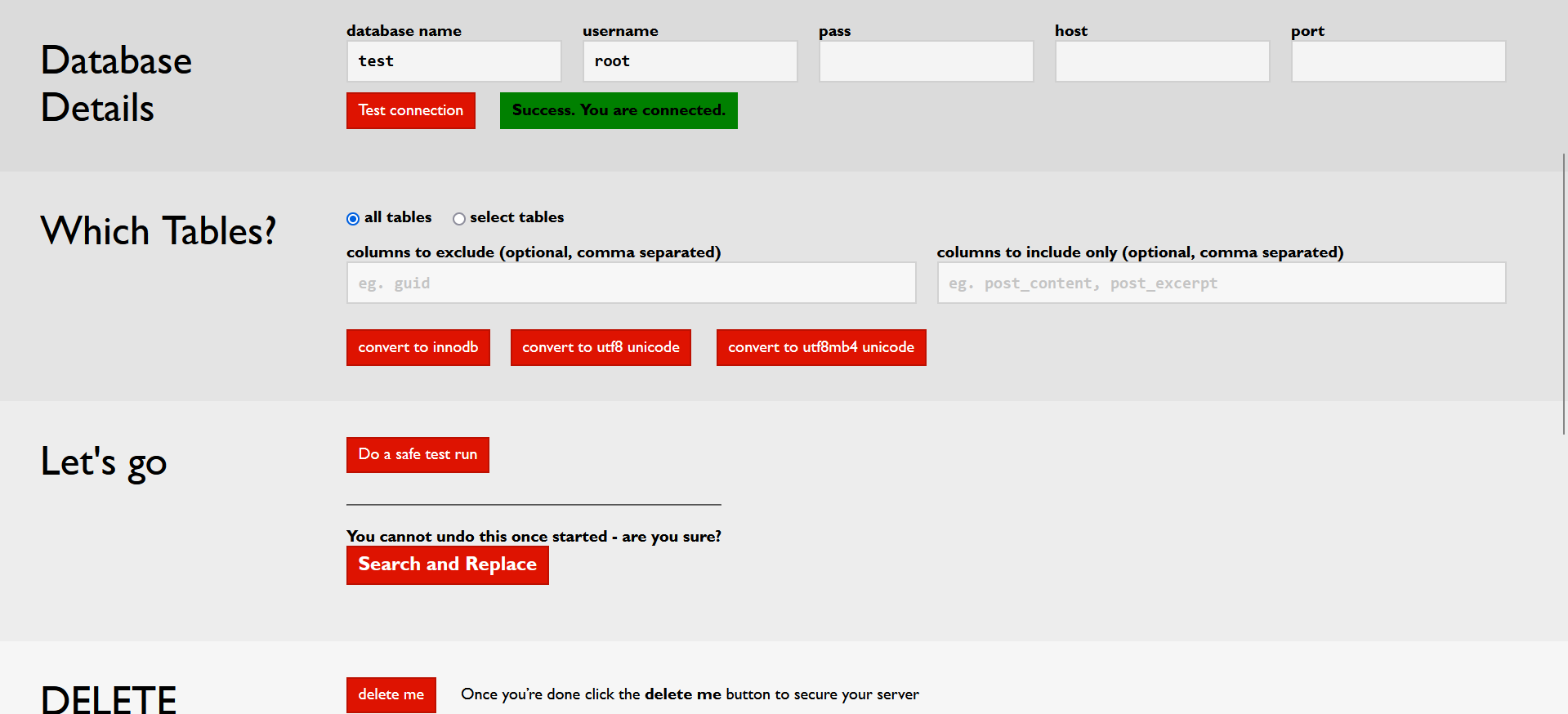This screenshot has width=1568, height=714.
Task: Click the 'delete me' button
Action: tap(391, 694)
